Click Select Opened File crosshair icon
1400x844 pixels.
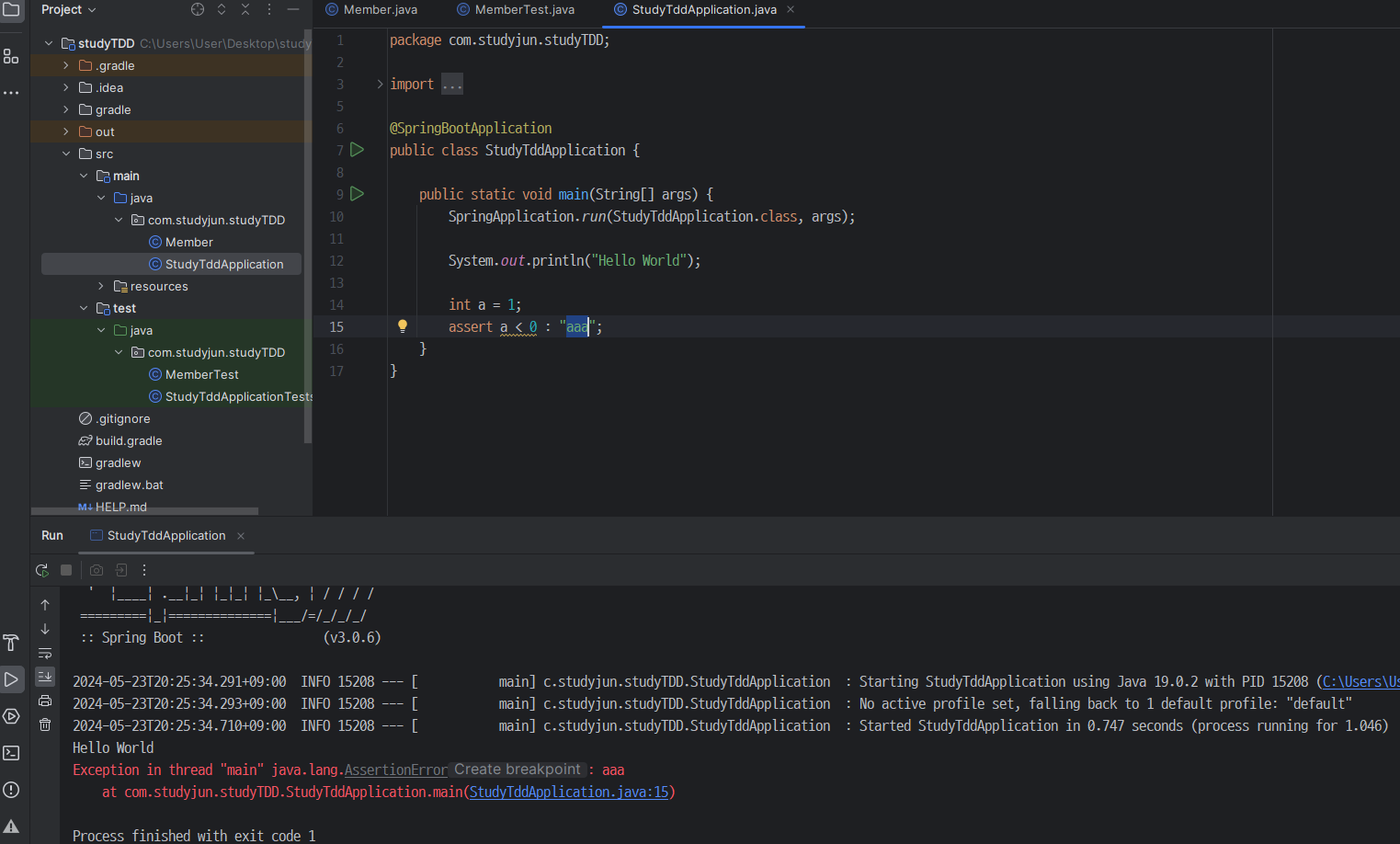(x=198, y=9)
